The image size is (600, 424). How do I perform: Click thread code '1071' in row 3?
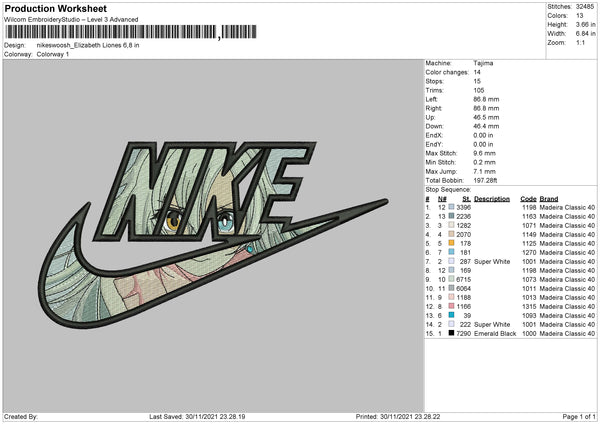tap(529, 225)
